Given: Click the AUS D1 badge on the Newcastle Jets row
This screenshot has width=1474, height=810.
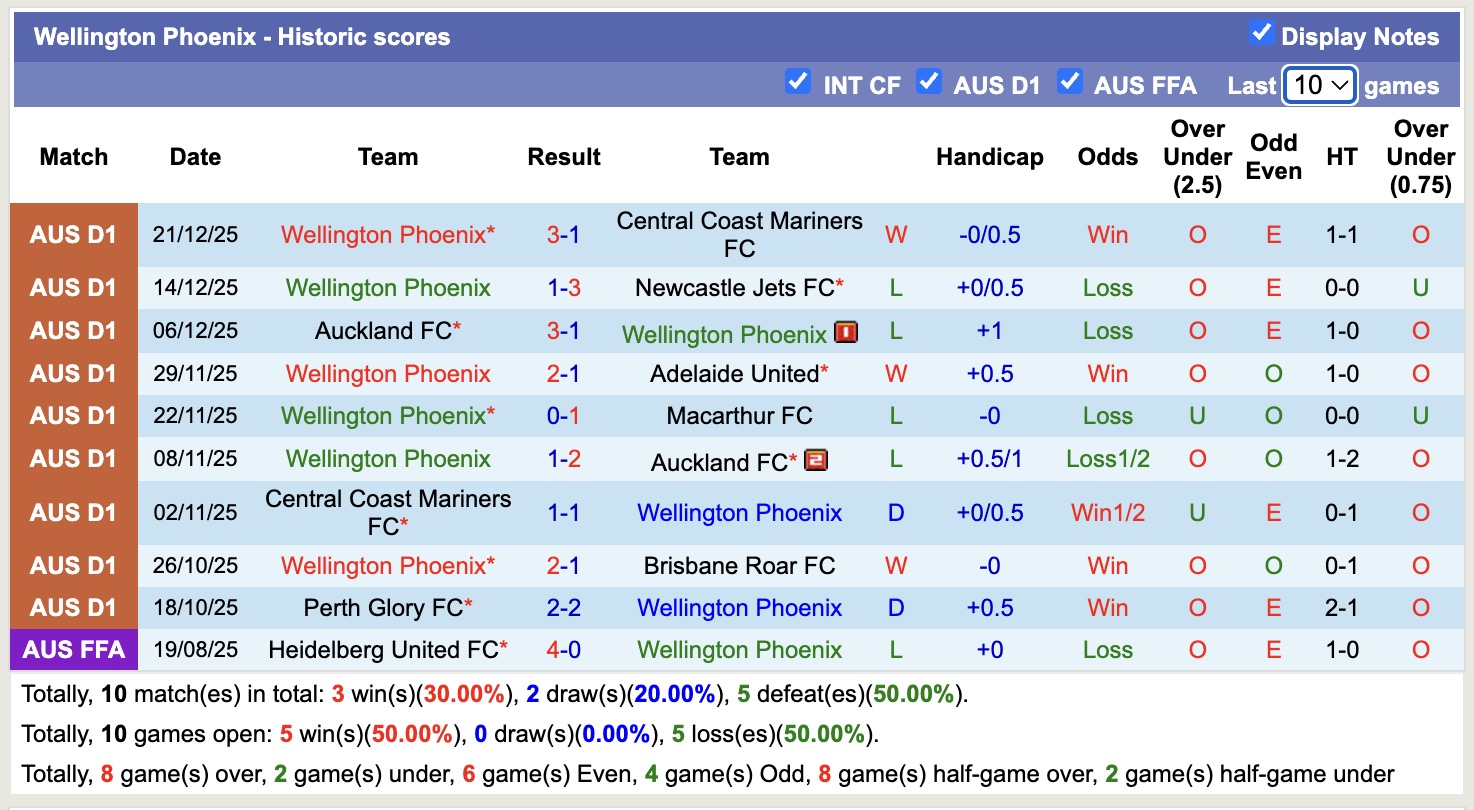Looking at the screenshot, I should point(74,288).
